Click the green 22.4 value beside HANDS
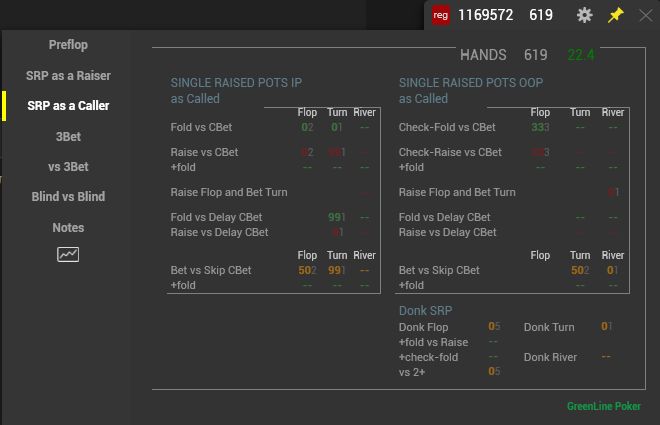 click(581, 55)
